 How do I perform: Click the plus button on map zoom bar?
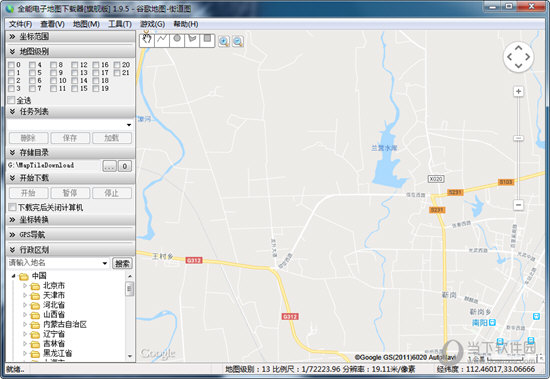518,92
